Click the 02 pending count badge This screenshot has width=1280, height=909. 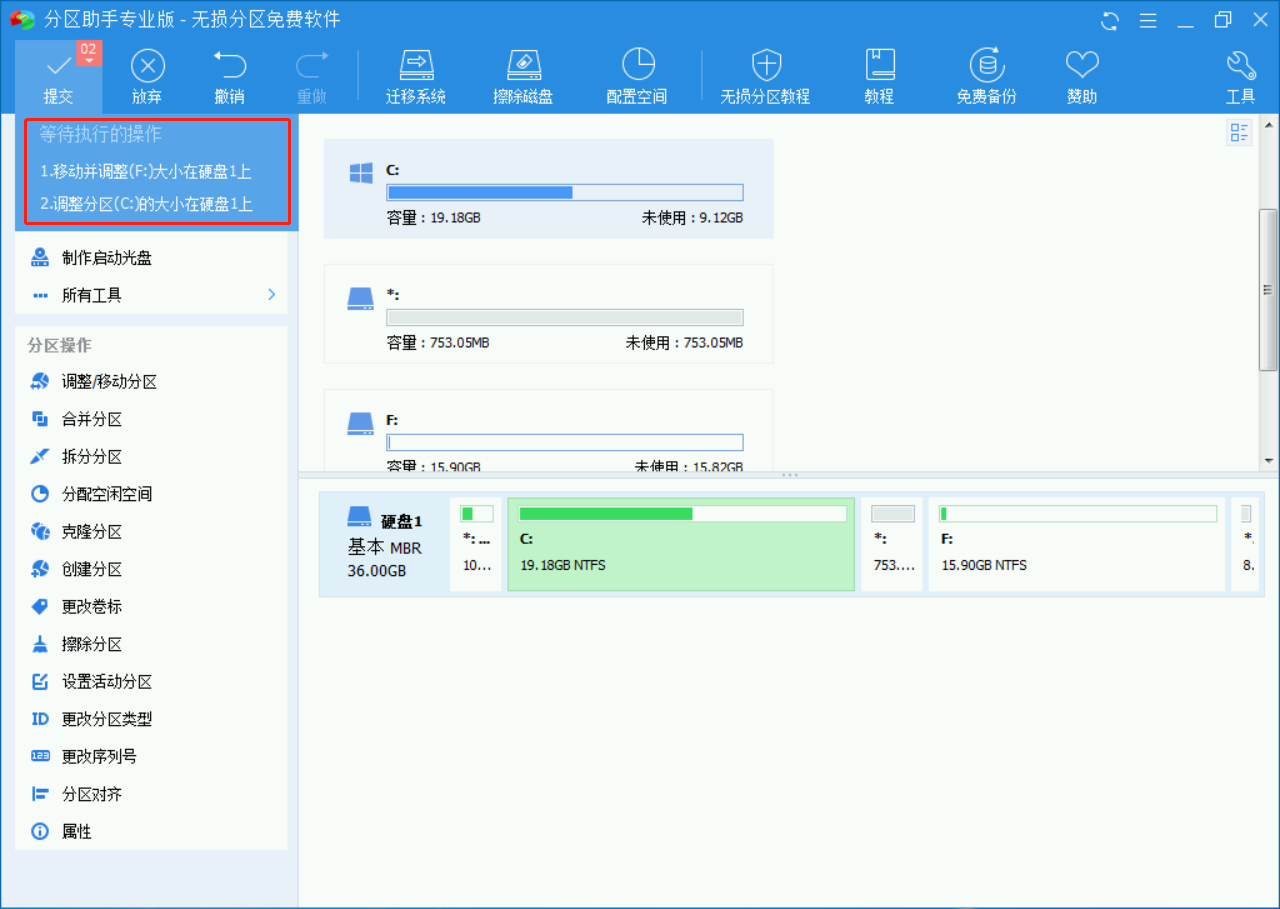pyautogui.click(x=89, y=51)
